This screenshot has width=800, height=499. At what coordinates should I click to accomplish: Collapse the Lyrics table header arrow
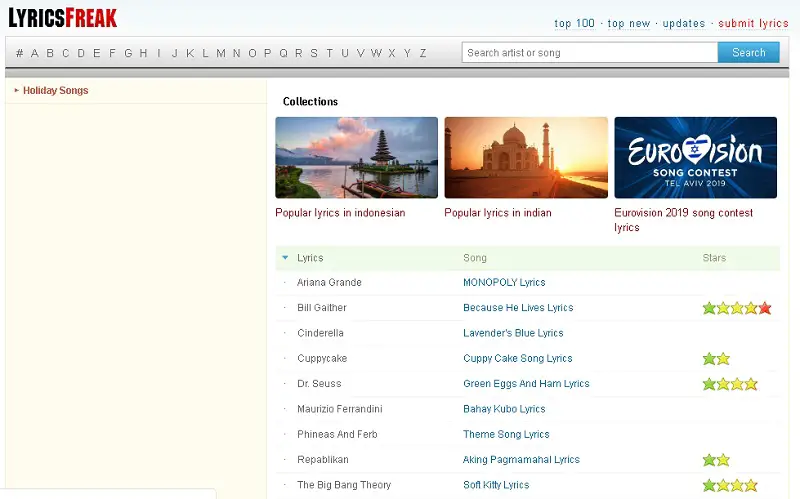tap(285, 258)
